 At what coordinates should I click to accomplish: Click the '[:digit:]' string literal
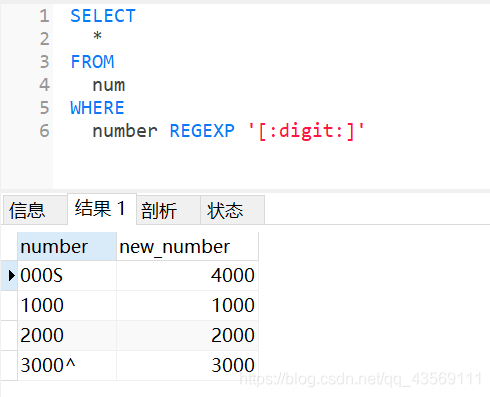coord(306,131)
